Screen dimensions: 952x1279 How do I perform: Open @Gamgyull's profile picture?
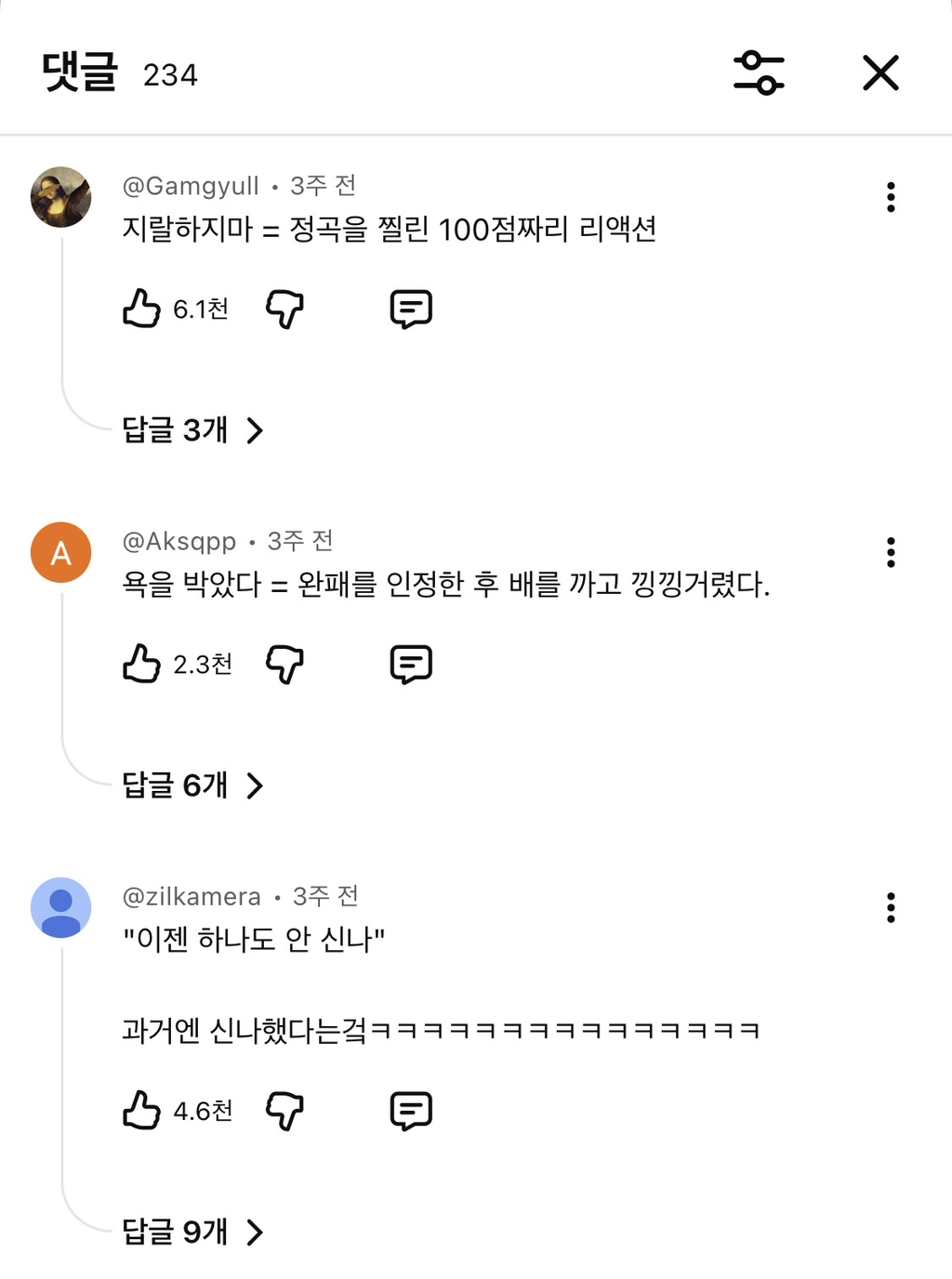coord(60,197)
